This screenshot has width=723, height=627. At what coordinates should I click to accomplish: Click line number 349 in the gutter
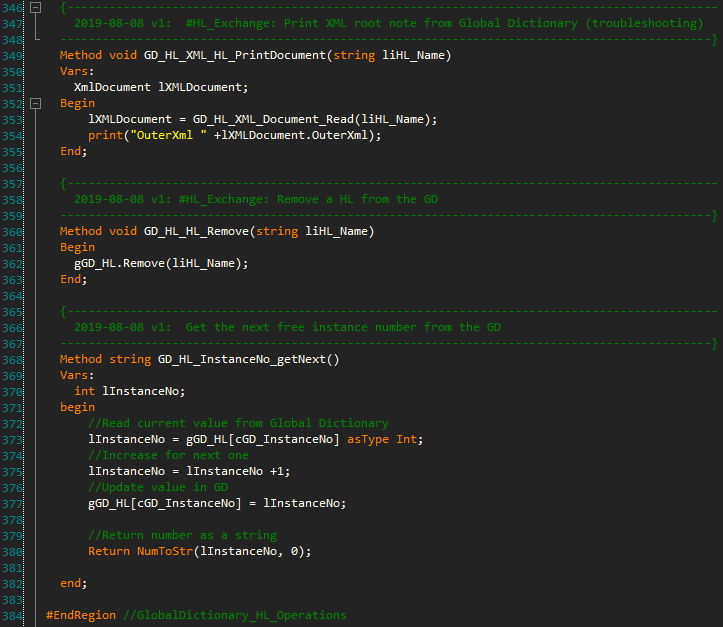click(12, 56)
